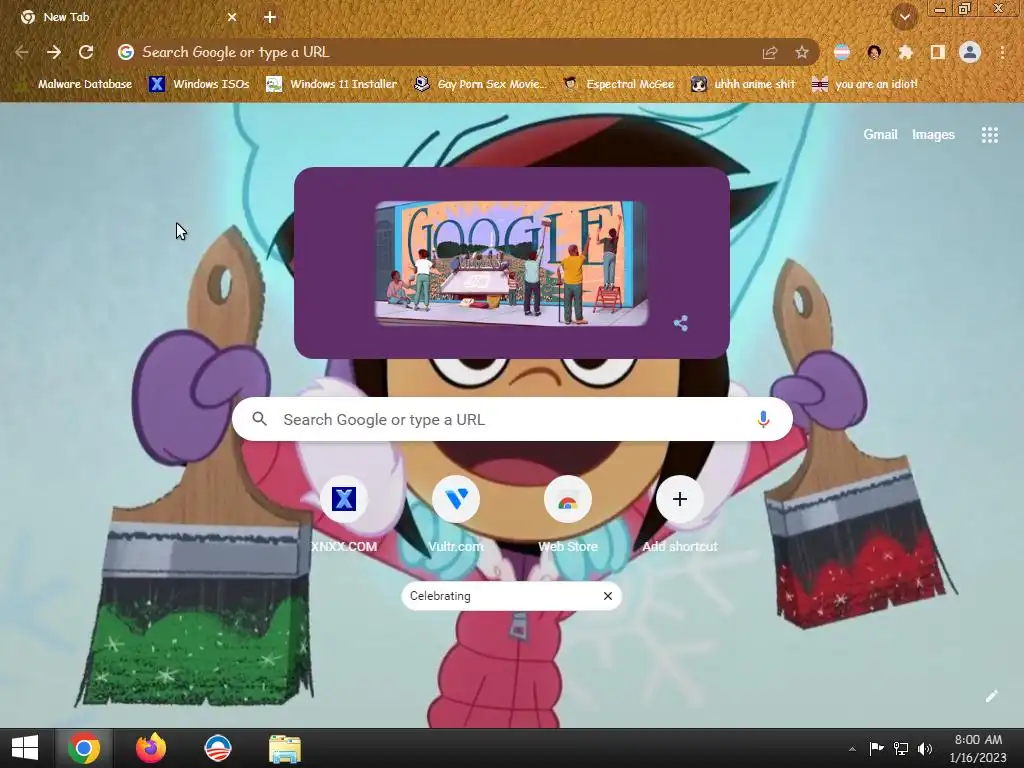Click the share page icon in the address bar
The width and height of the screenshot is (1024, 768).
[x=770, y=52]
